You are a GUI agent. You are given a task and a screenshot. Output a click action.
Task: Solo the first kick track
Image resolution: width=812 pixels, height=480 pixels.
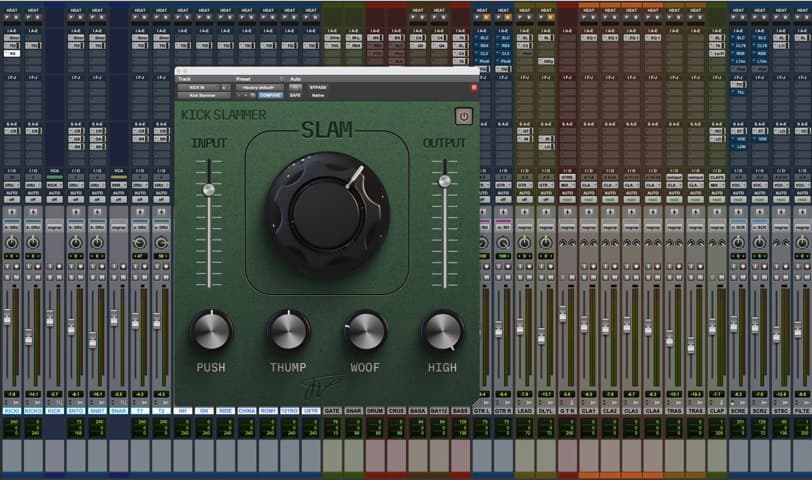click(7, 277)
